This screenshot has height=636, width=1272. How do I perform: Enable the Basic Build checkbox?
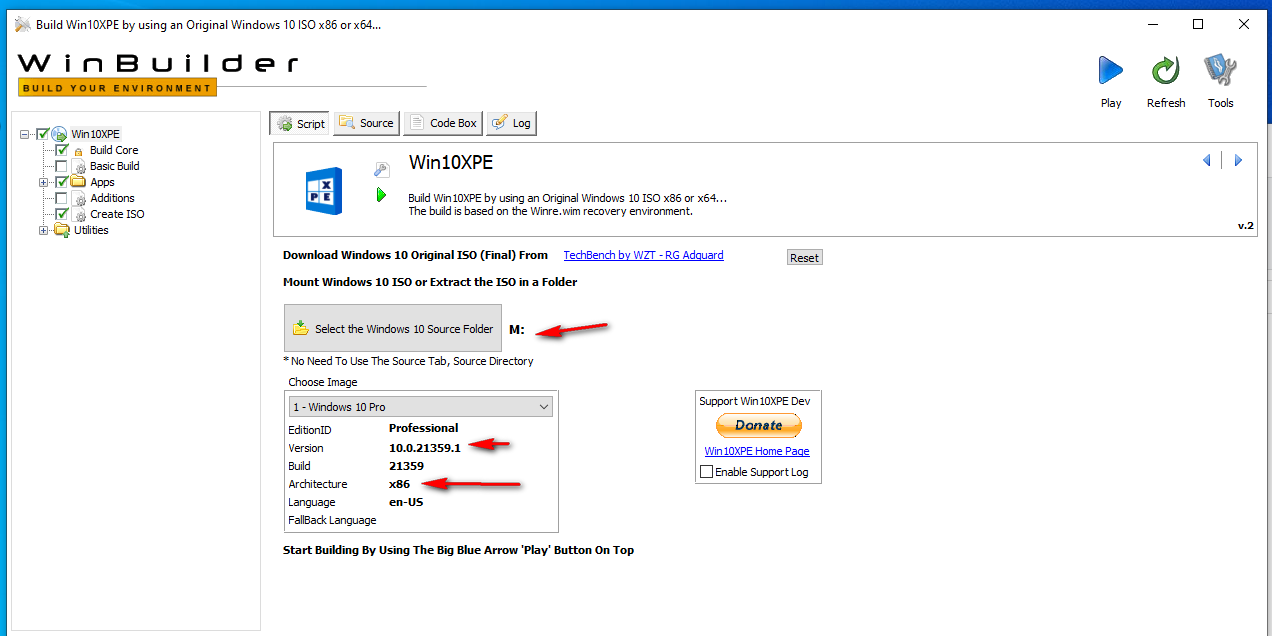[x=62, y=166]
